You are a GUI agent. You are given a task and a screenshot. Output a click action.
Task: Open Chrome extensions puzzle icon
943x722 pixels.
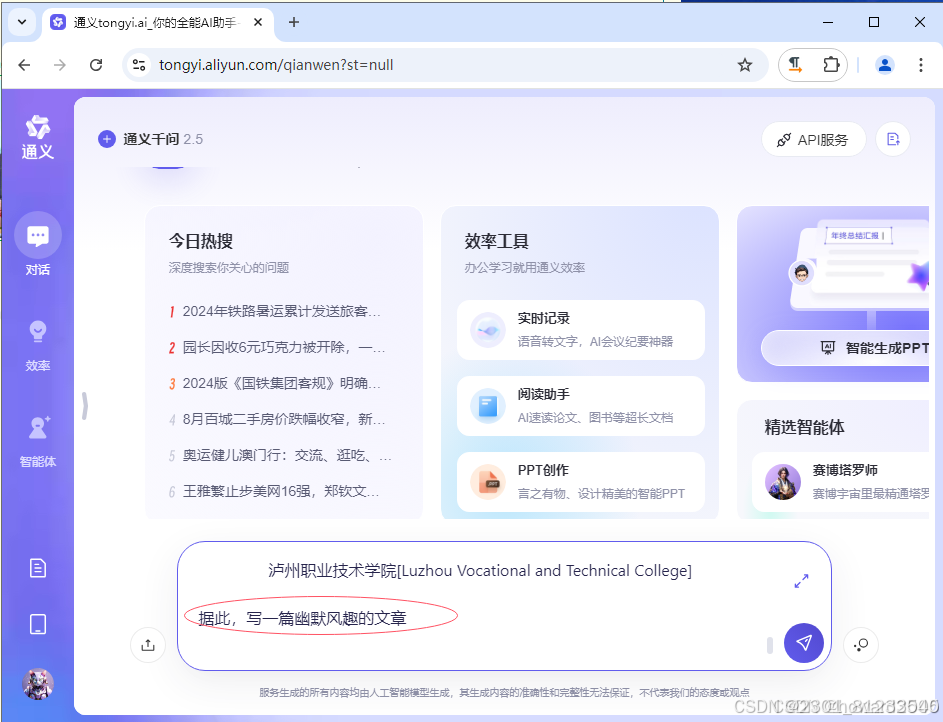(831, 64)
